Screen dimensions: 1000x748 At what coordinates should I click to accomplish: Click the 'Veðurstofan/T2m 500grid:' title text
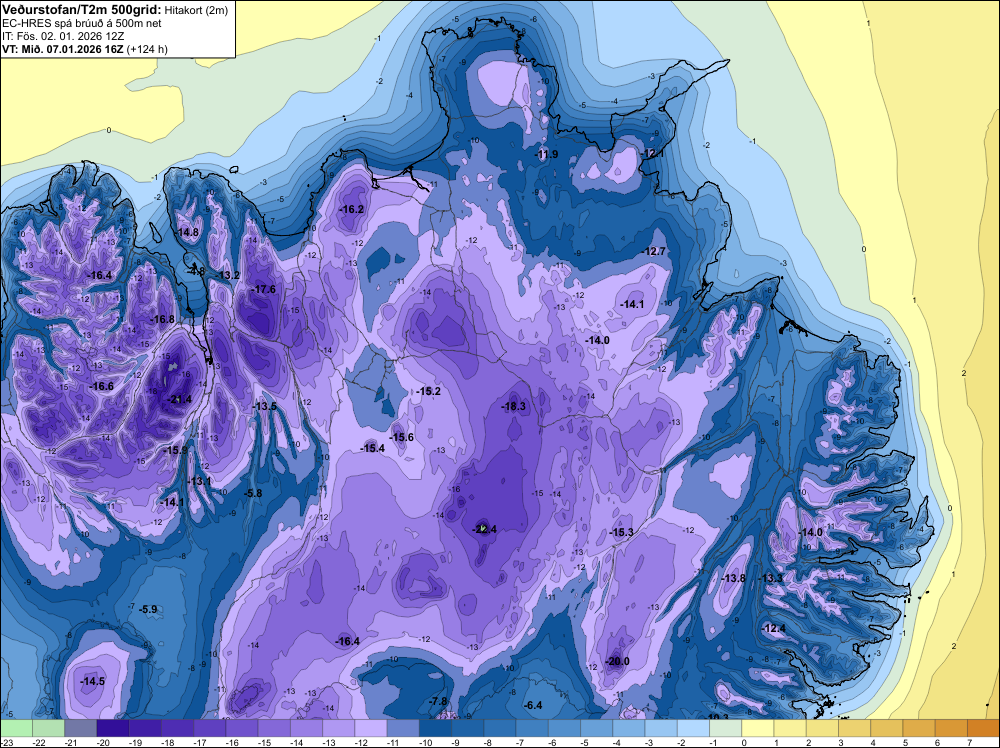pyautogui.click(x=82, y=9)
